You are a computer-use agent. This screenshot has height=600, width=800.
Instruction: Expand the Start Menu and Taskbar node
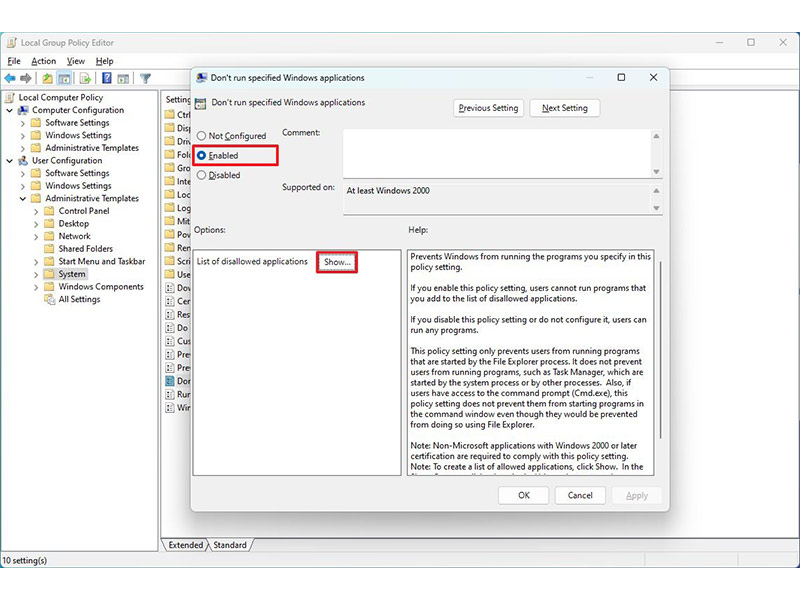(36, 262)
